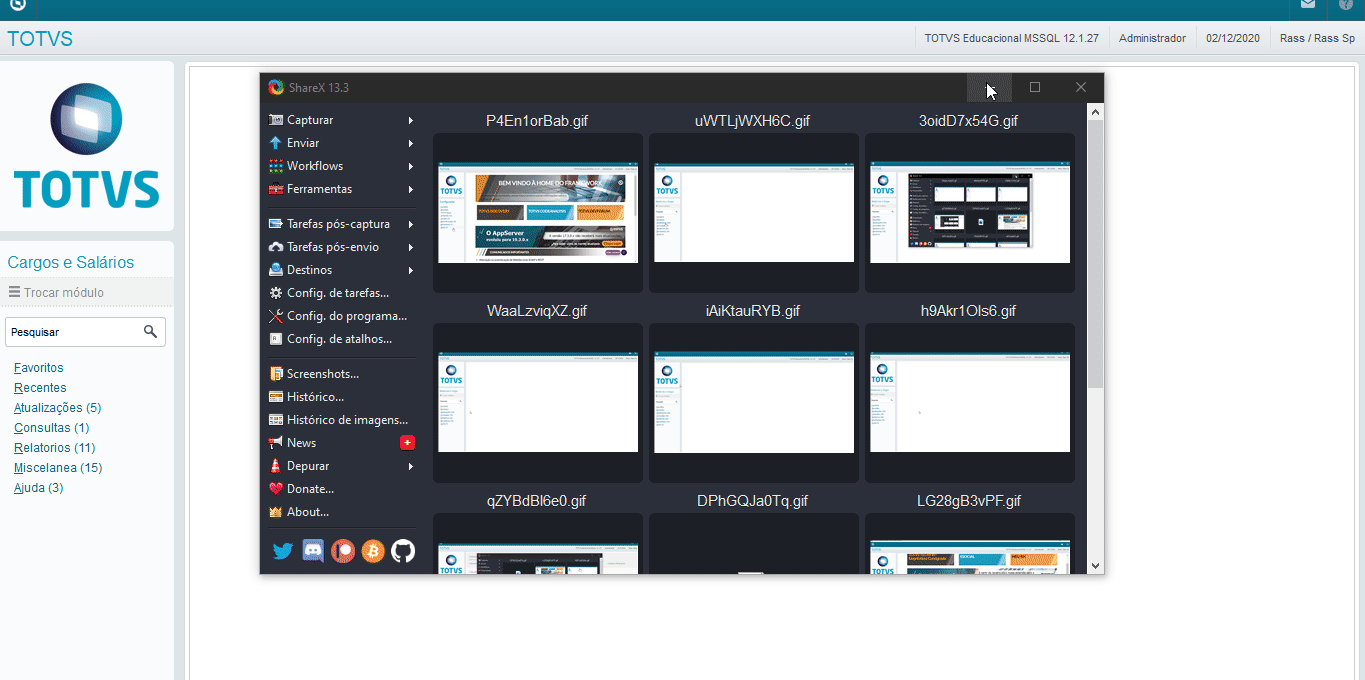Click the Rass / Rass Sp label
The width and height of the screenshot is (1365, 680).
(x=1317, y=38)
